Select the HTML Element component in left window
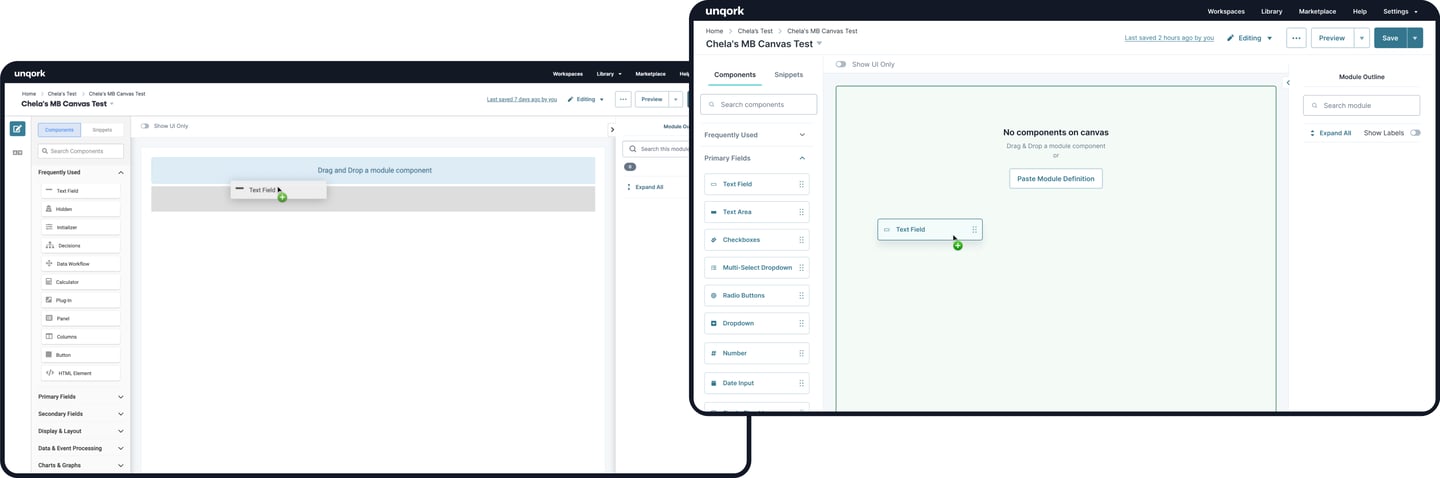Viewport: 1440px width, 478px height. [x=80, y=373]
